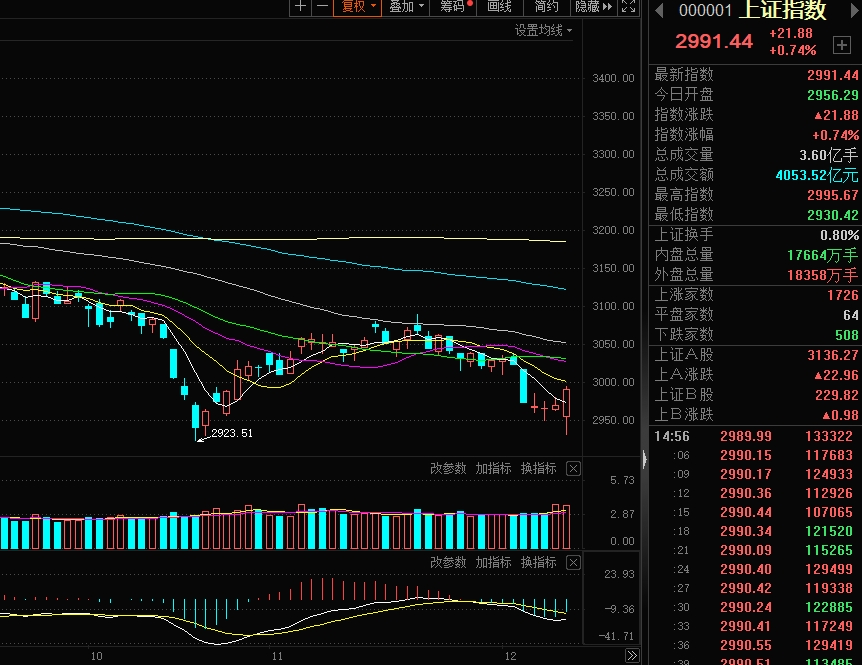862x665 pixels.
Task: Click 加指标 in the MACD panel
Action: click(x=493, y=562)
